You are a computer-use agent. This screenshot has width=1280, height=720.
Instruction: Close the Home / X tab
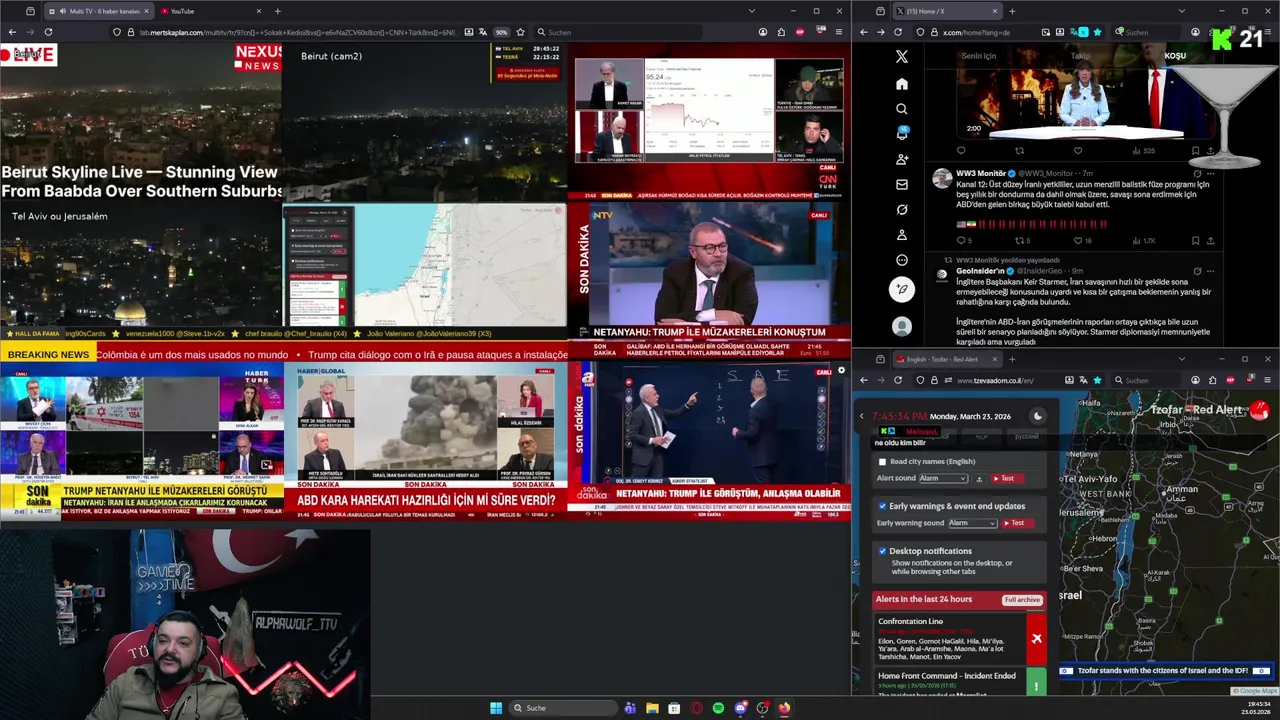click(994, 11)
